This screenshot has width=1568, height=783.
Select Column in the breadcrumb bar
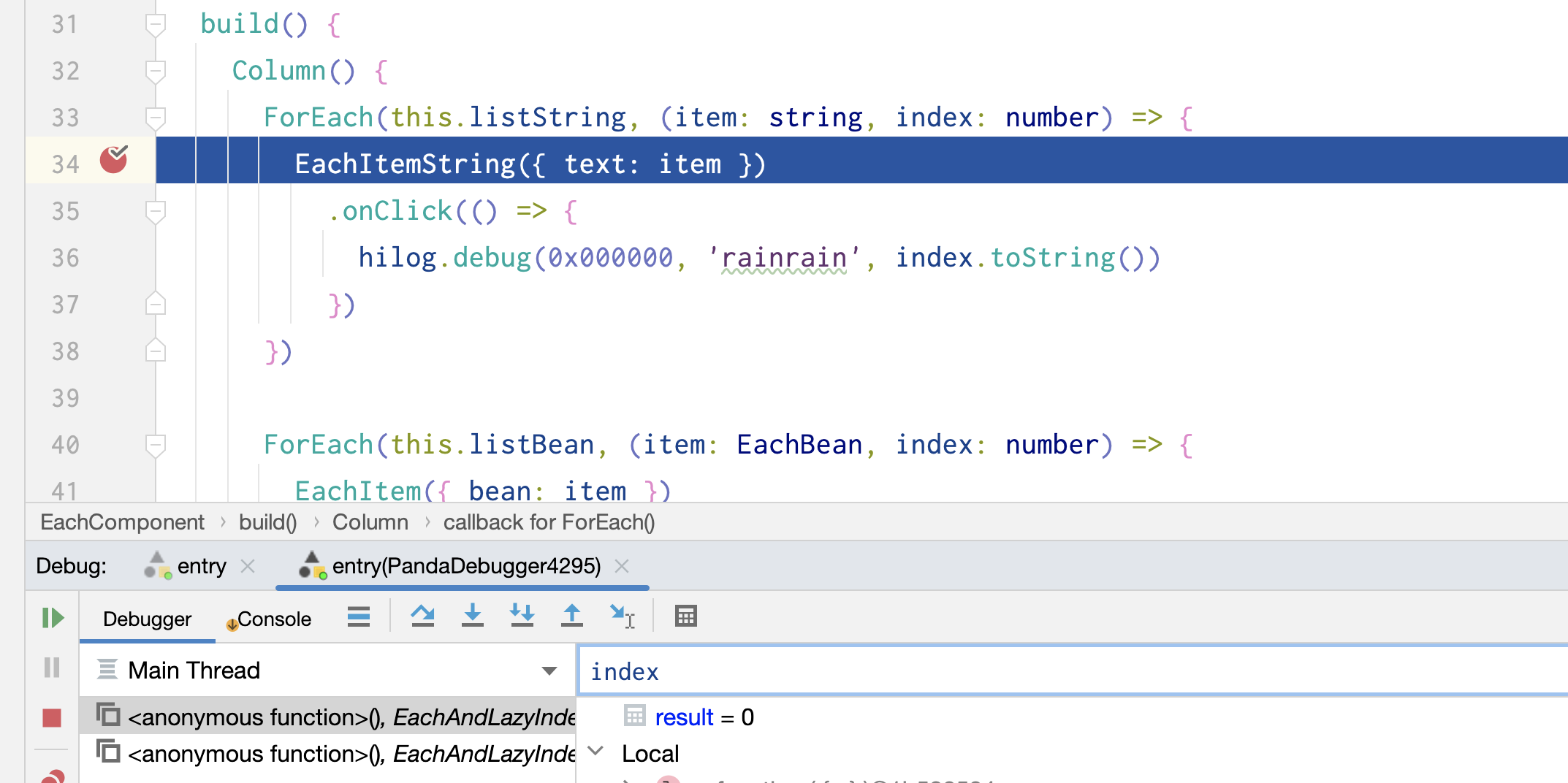pos(370,522)
